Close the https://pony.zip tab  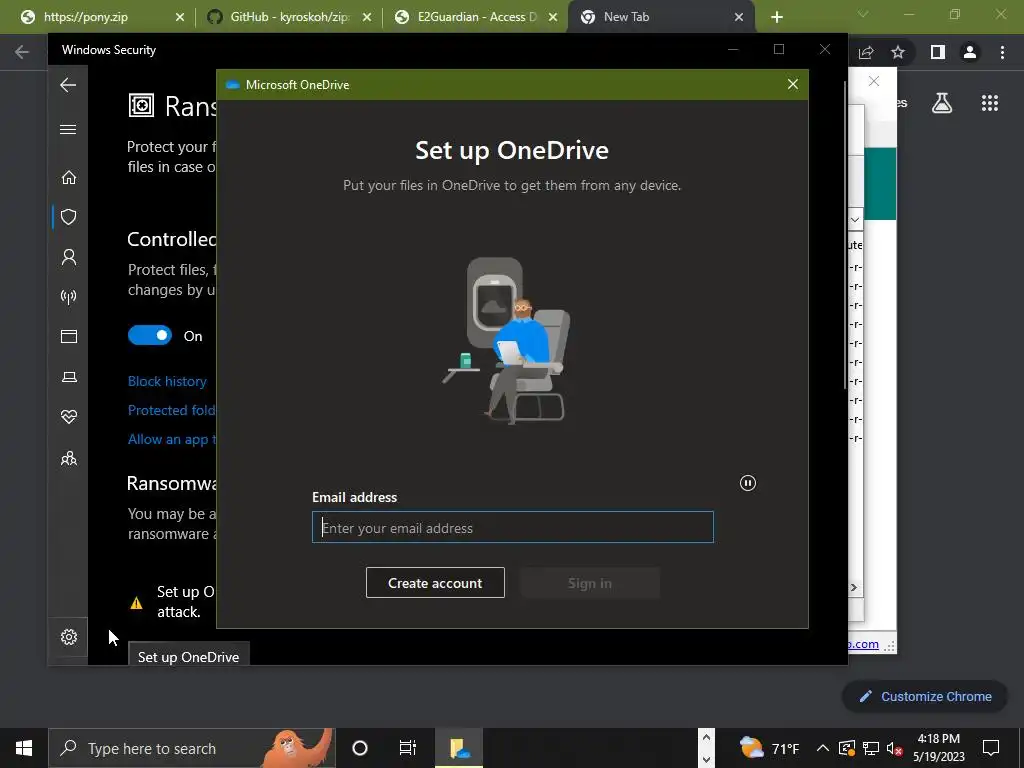coord(180,18)
